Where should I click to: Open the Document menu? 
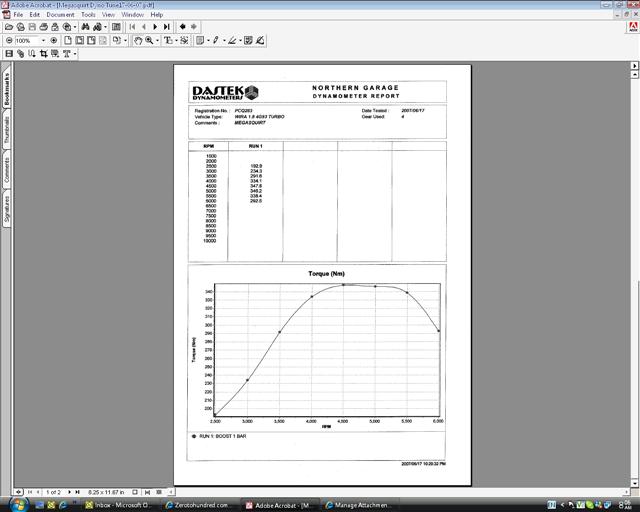tap(60, 15)
